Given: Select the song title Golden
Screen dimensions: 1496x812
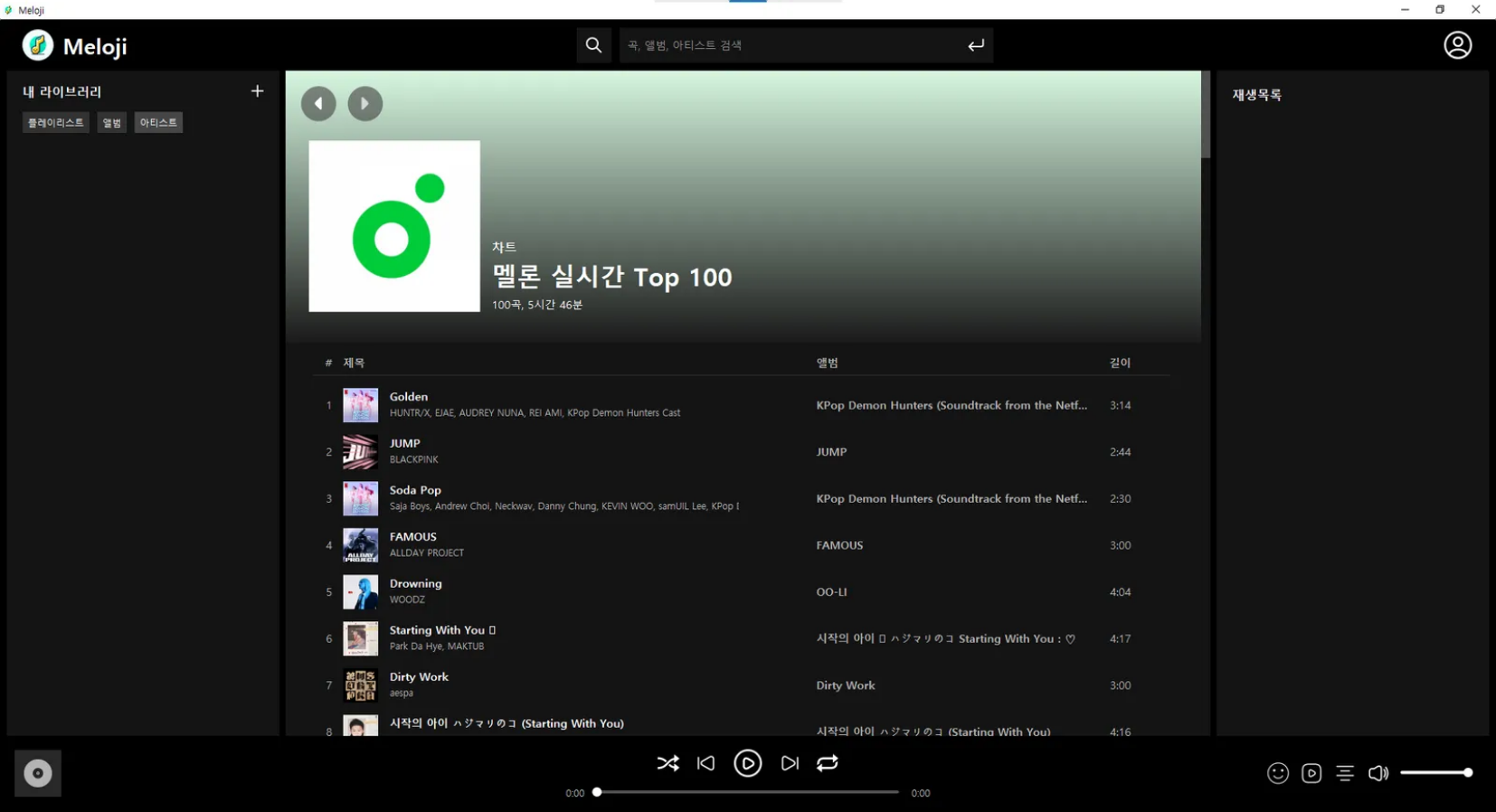Looking at the screenshot, I should 409,397.
